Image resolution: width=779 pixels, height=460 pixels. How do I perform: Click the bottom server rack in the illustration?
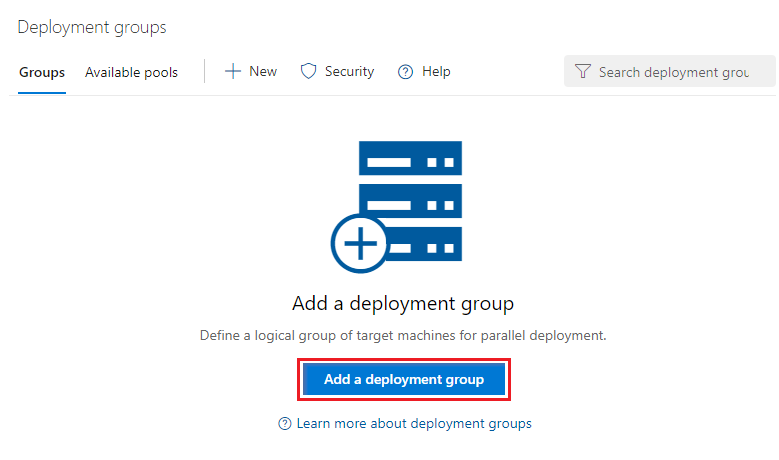tap(423, 243)
